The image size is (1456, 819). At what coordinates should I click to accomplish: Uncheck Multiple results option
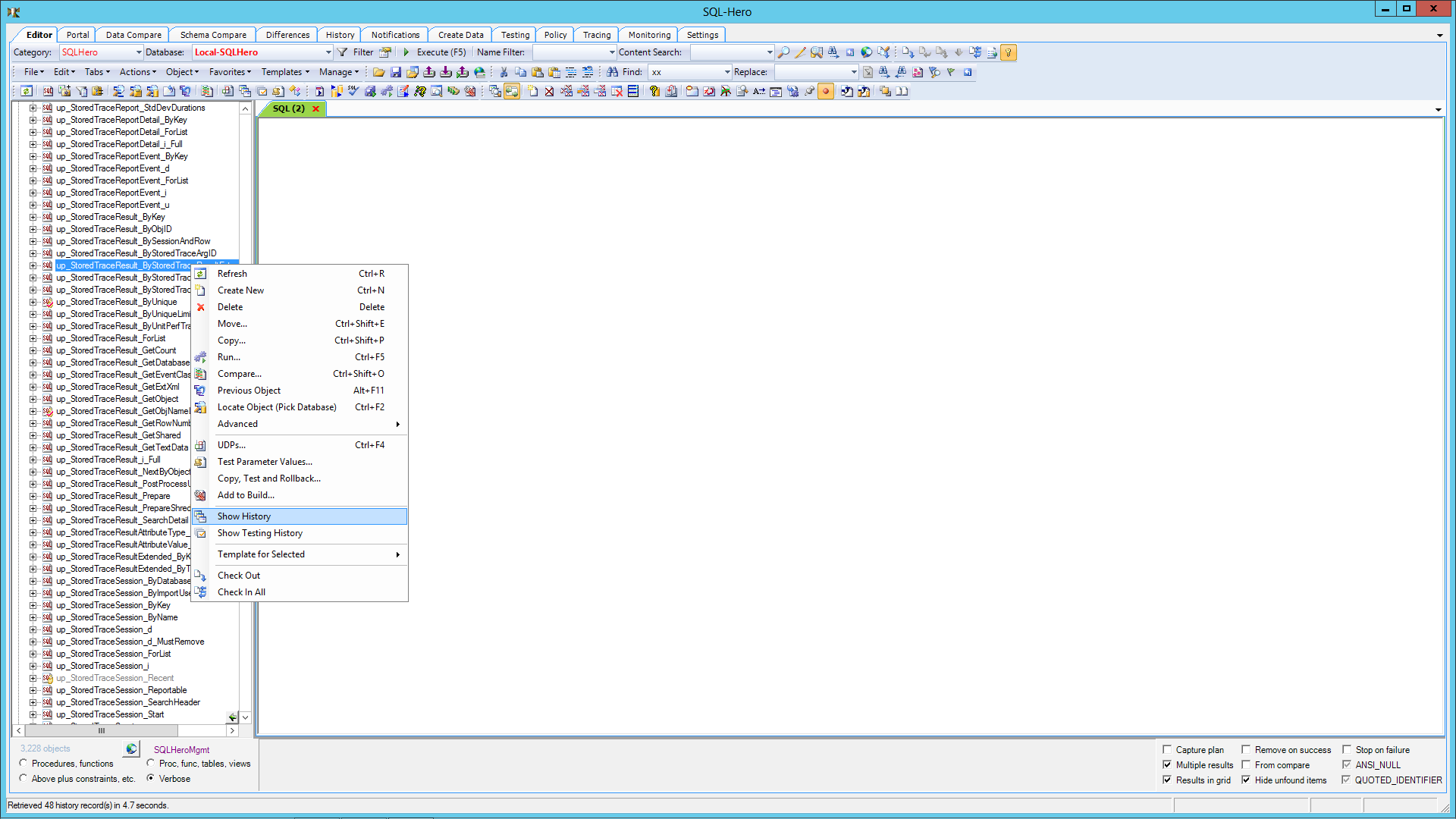point(1167,764)
